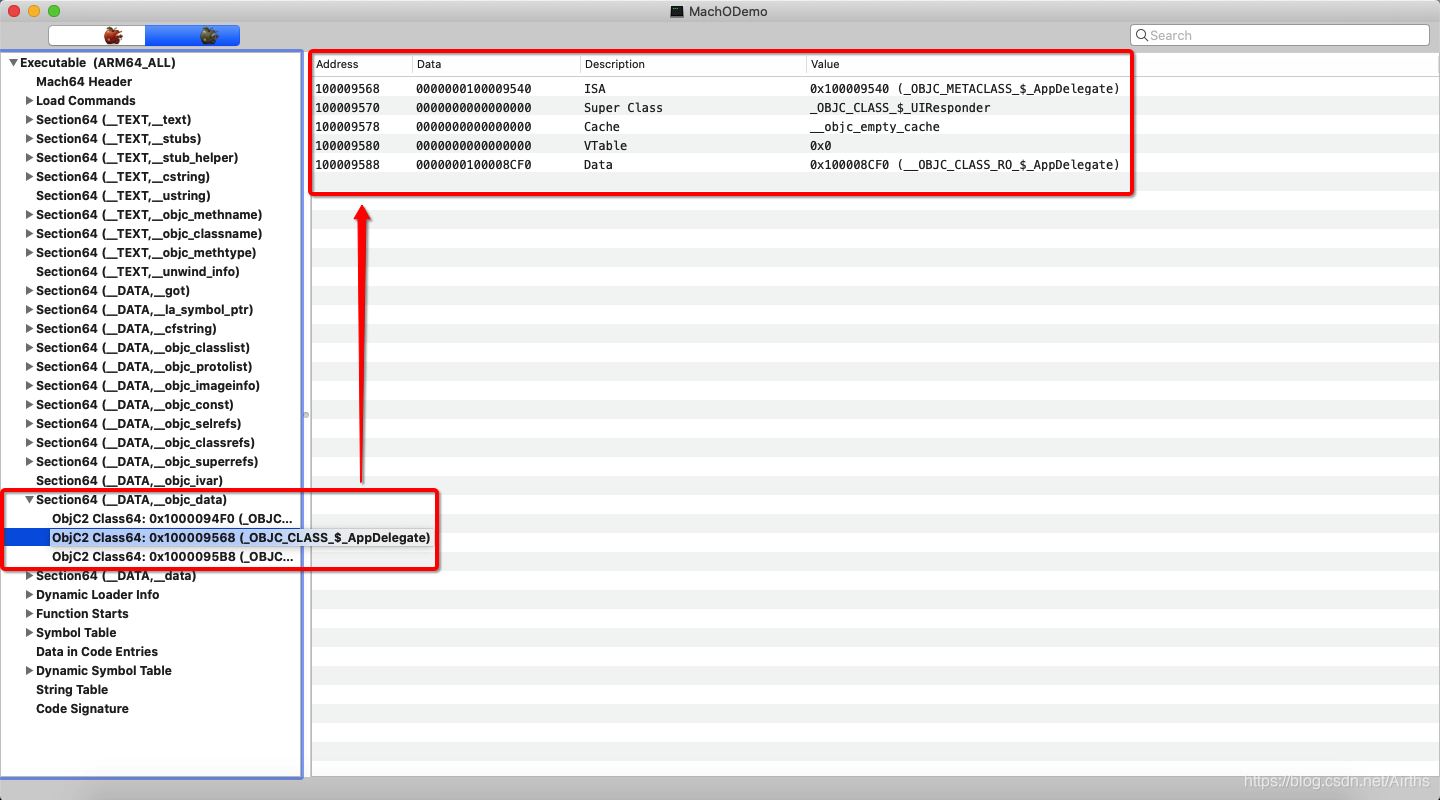Collapse the Executable (ARM64_ALL) node
1440x800 pixels.
pos(13,63)
